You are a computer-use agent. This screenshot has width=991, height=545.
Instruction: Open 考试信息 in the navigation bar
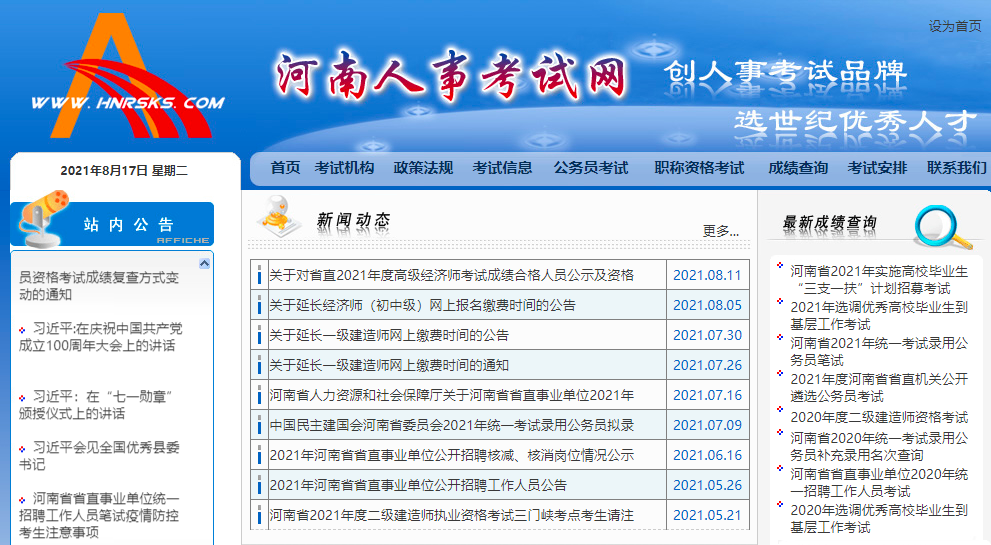502,168
